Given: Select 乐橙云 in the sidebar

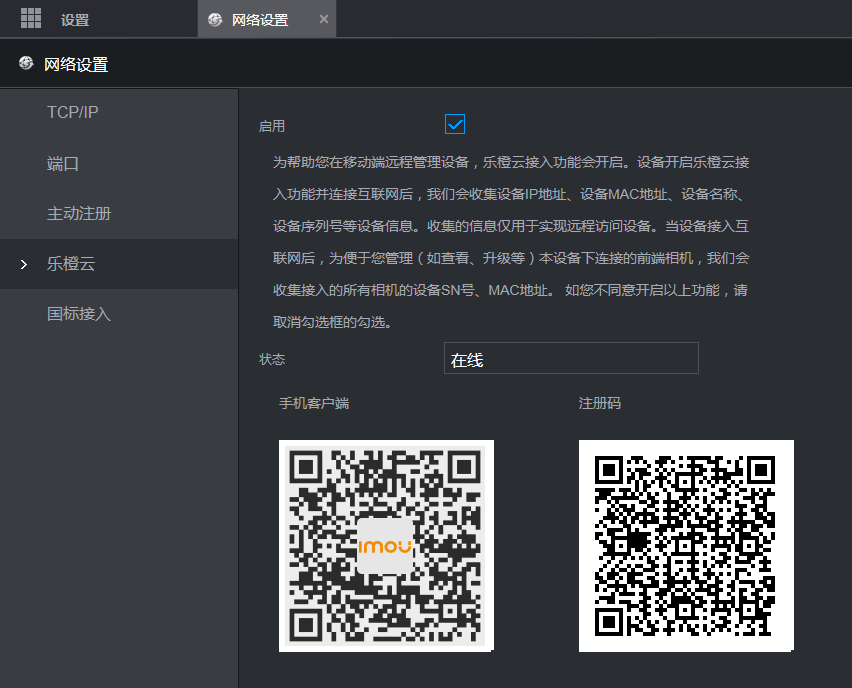Looking at the screenshot, I should [71, 265].
